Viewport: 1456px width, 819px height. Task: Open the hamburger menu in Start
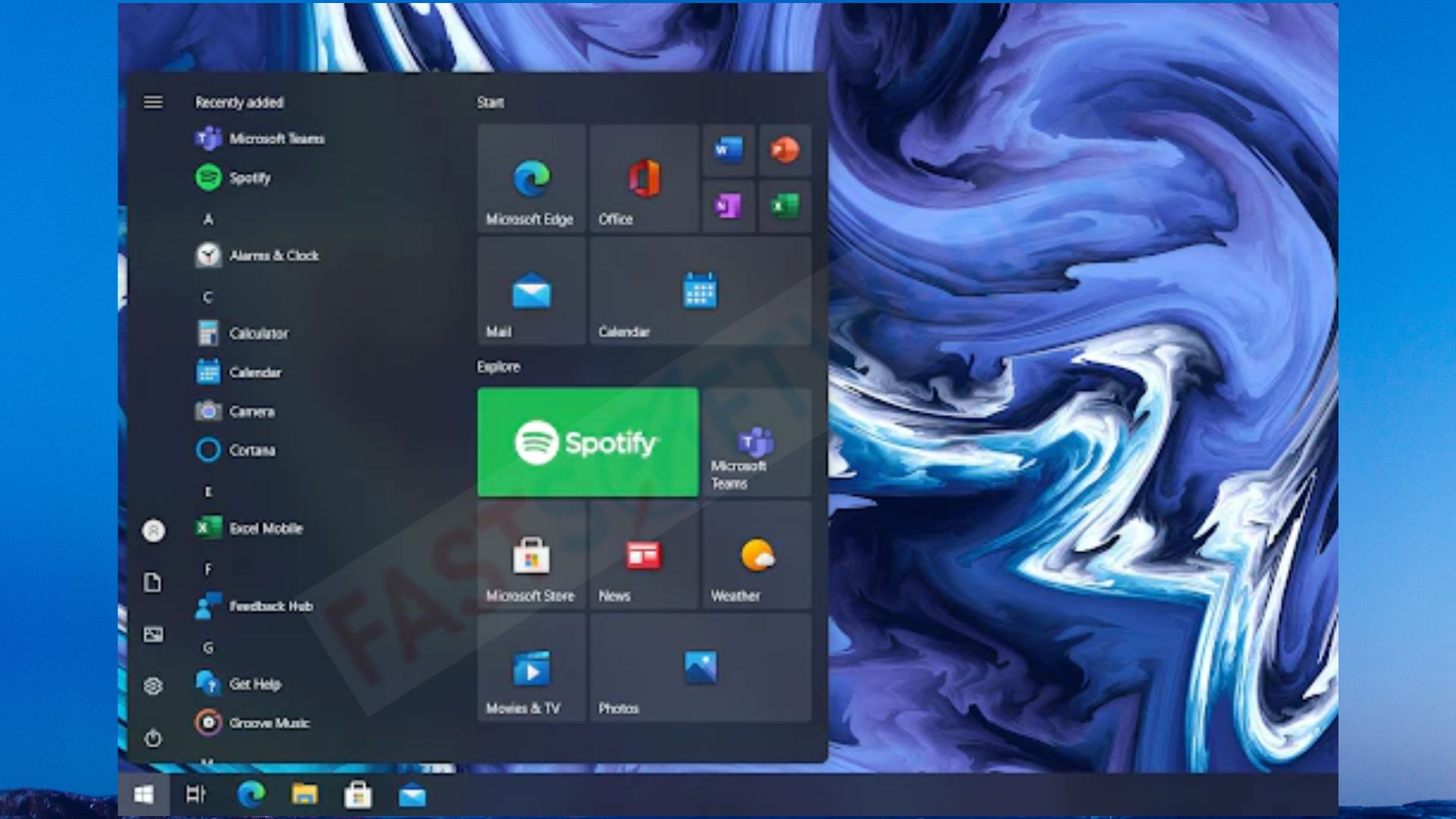pyautogui.click(x=153, y=102)
